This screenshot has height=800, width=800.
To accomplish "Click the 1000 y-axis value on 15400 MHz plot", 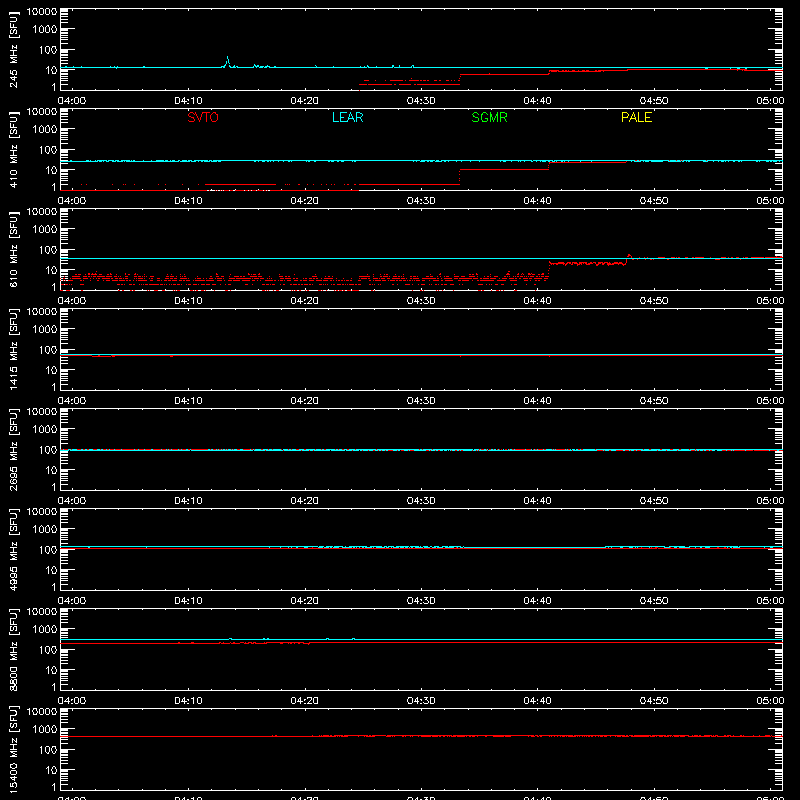I will click(45, 729).
